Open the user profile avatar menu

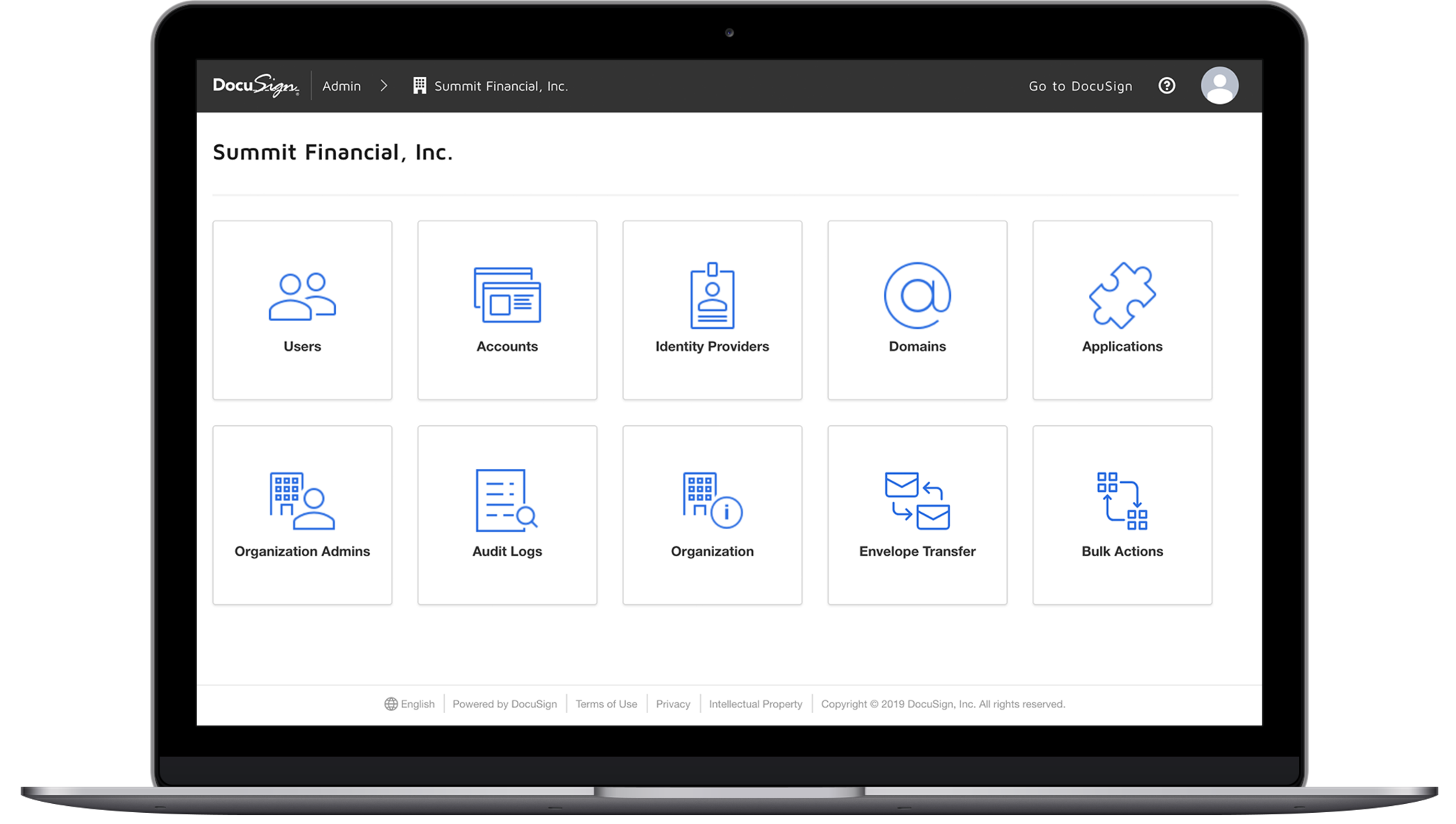click(x=1219, y=85)
